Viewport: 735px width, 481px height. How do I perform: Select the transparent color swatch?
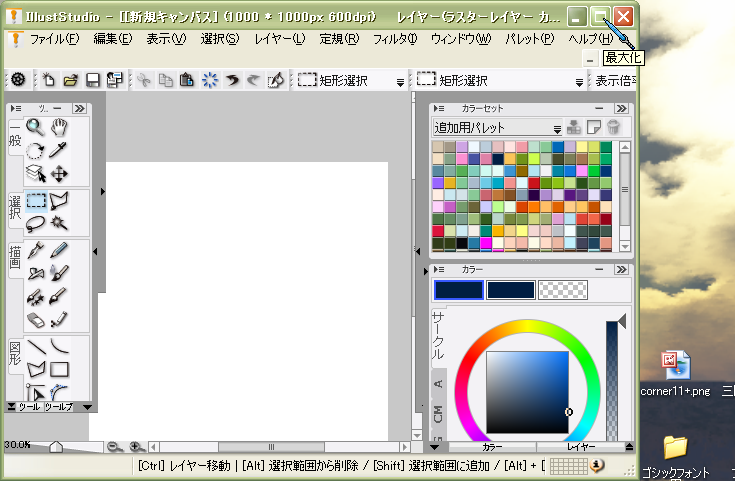tap(562, 290)
